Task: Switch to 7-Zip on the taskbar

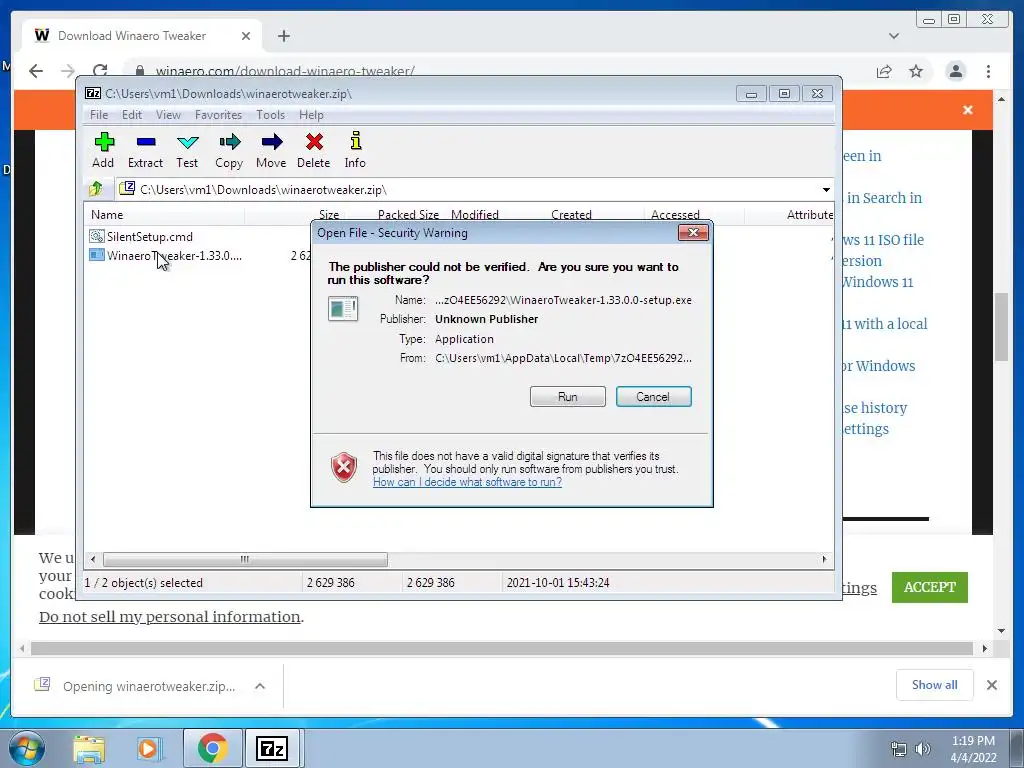Action: [273, 748]
